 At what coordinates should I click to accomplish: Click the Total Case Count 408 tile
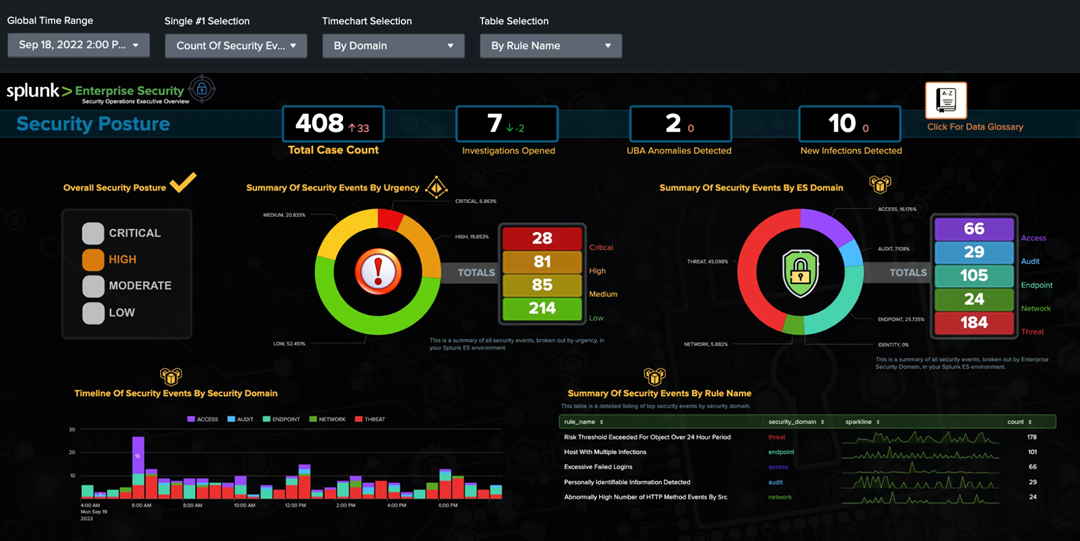(333, 124)
